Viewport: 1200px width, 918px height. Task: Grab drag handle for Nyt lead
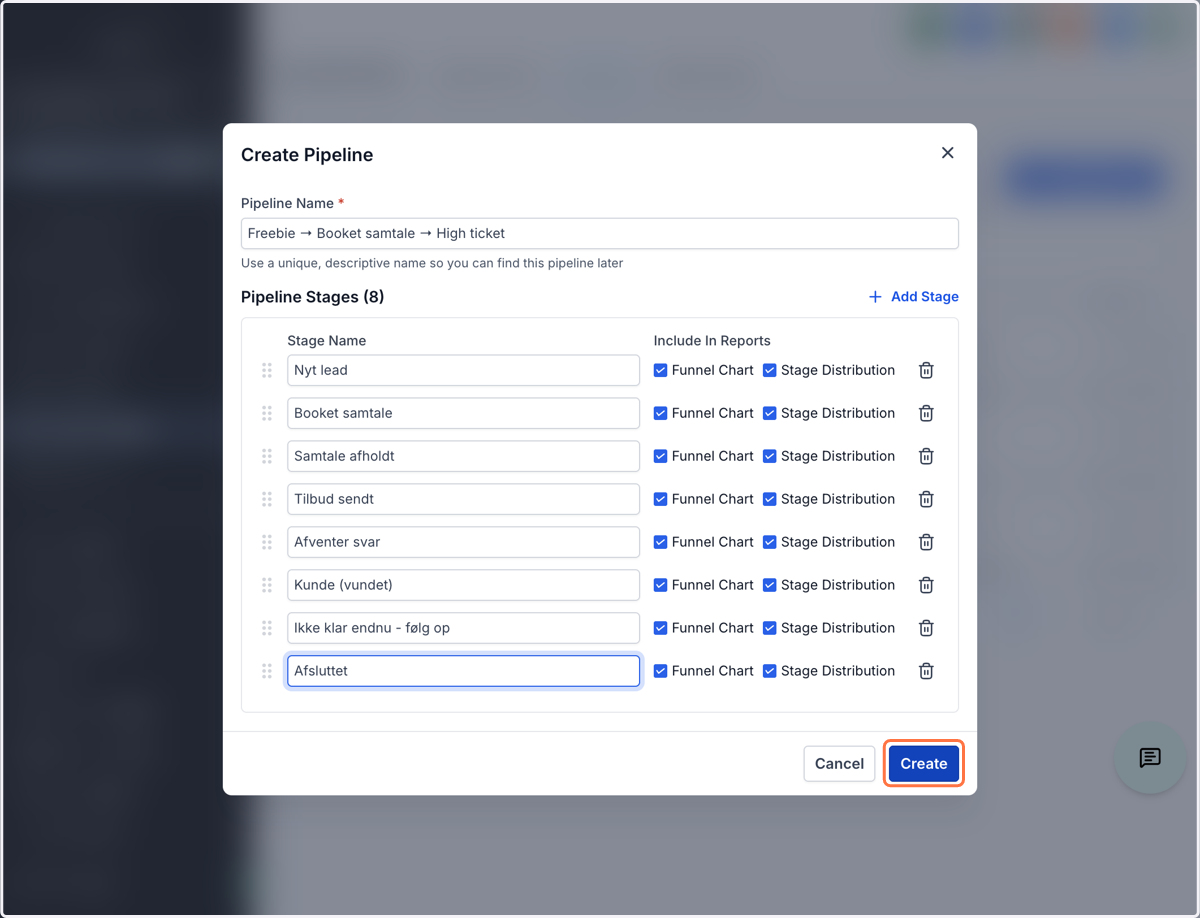(267, 370)
